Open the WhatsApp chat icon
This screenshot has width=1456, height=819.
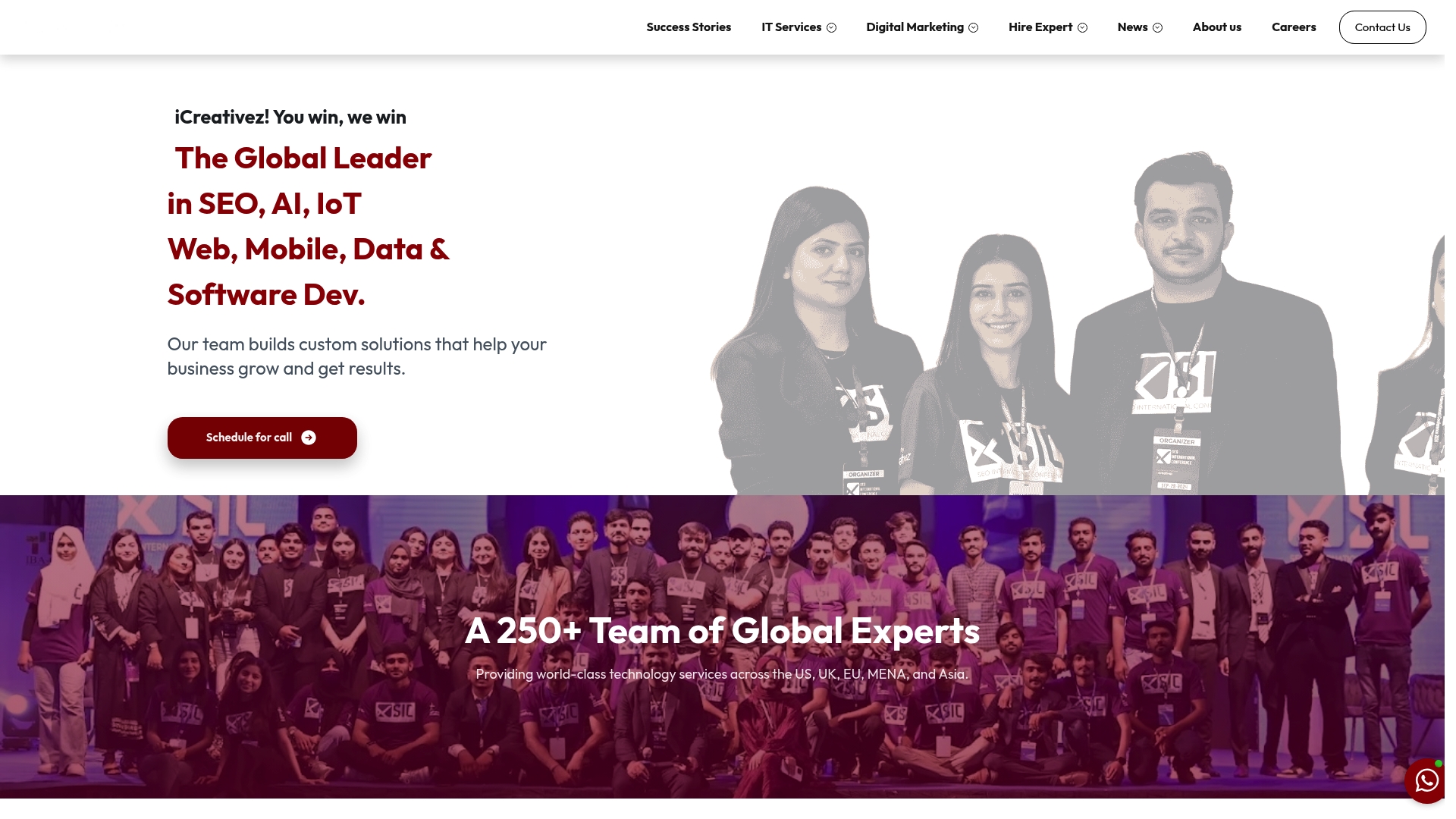click(x=1426, y=780)
